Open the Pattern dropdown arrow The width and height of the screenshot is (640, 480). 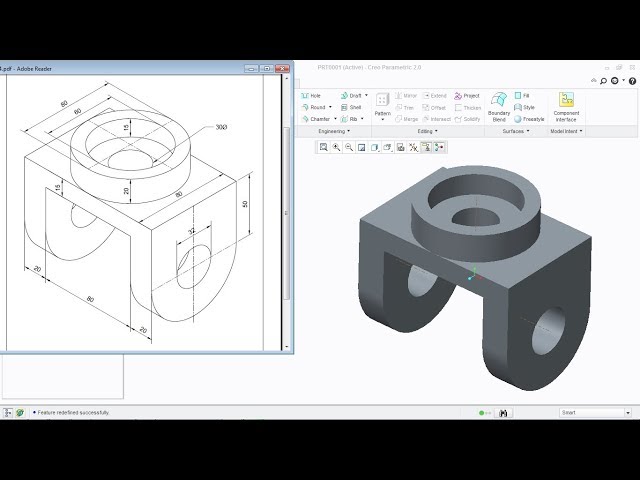(382, 120)
